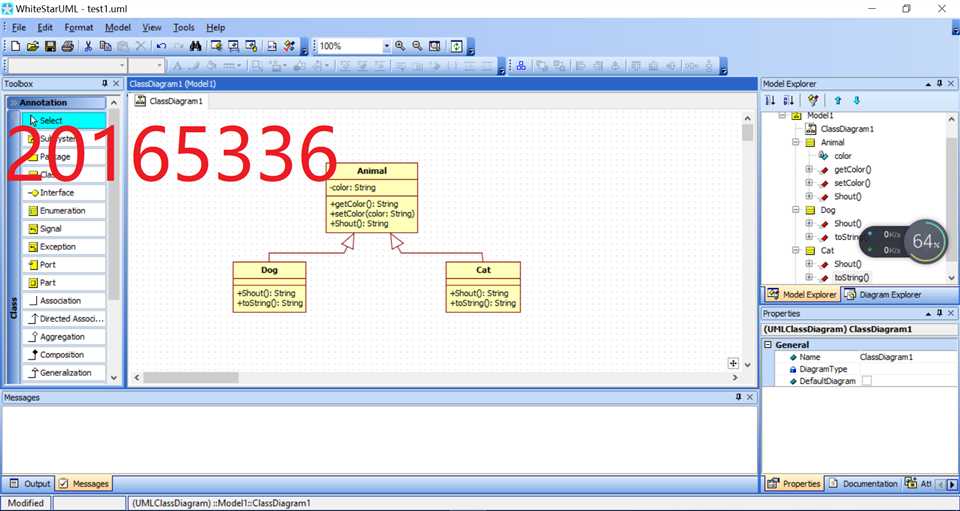Pin the Toolbox panel

click(105, 84)
